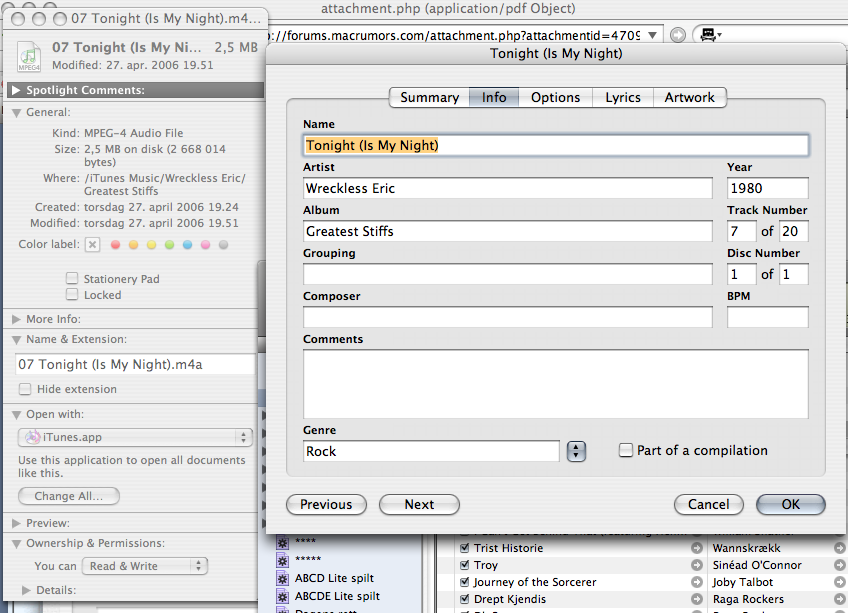Click the arrow icon beside Raga Rockers
848x613 pixels.
[x=839, y=599]
